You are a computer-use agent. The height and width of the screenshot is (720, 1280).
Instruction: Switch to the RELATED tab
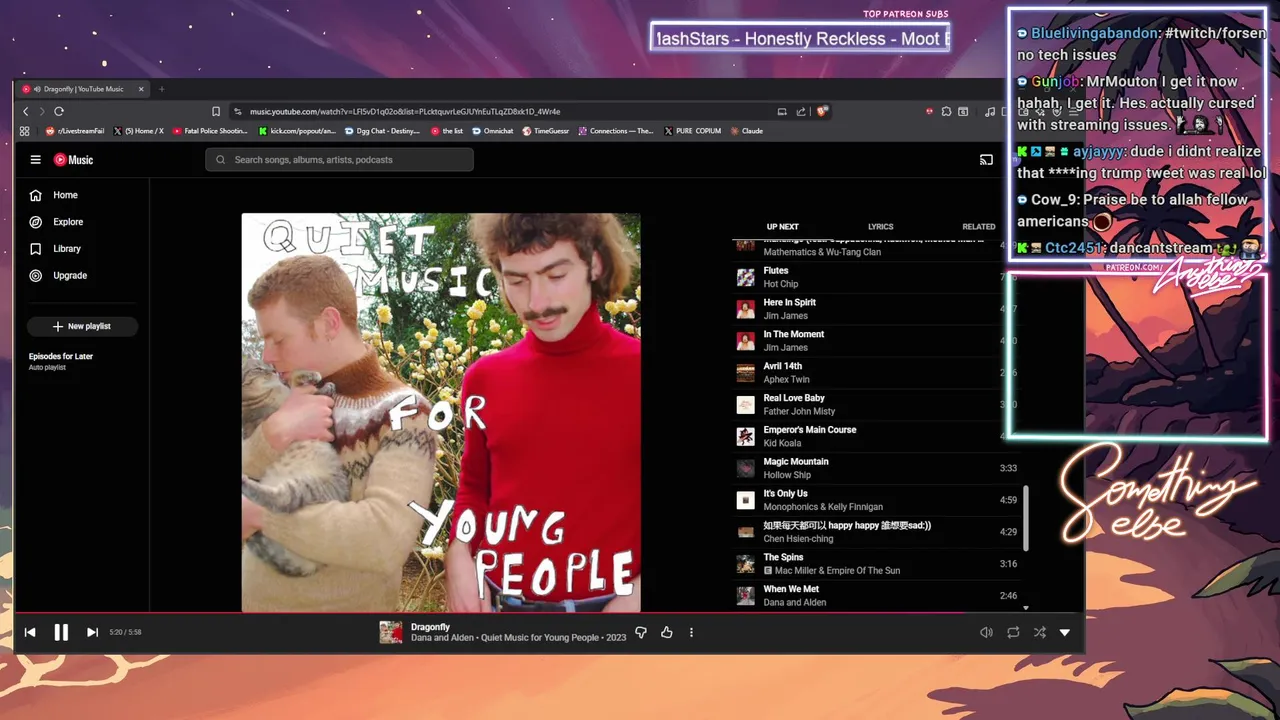978,227
